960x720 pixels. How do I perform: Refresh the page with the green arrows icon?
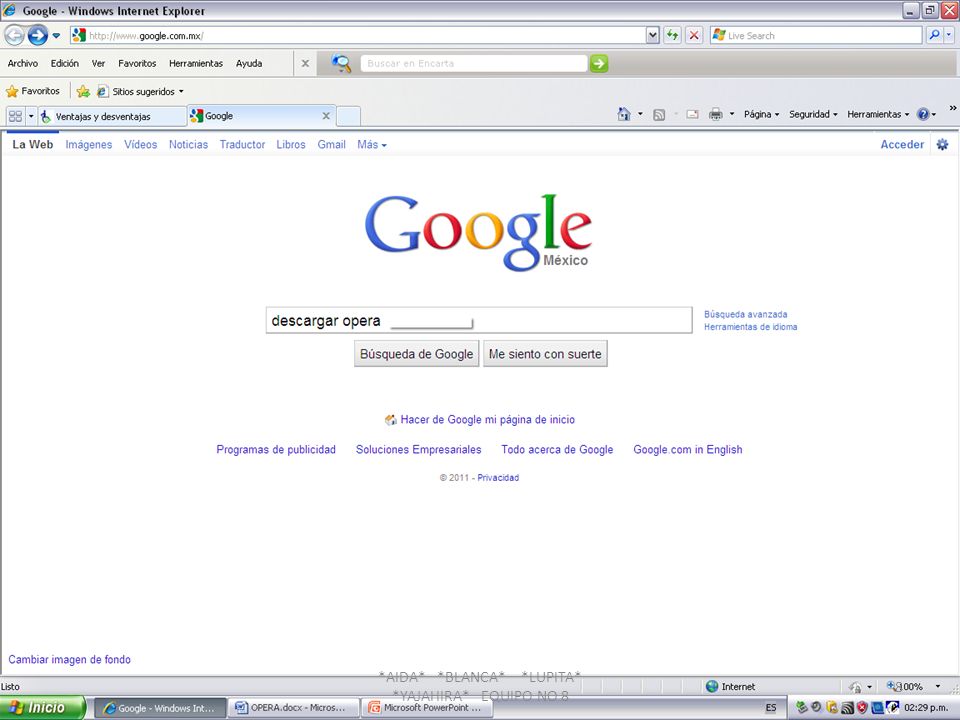coord(672,36)
